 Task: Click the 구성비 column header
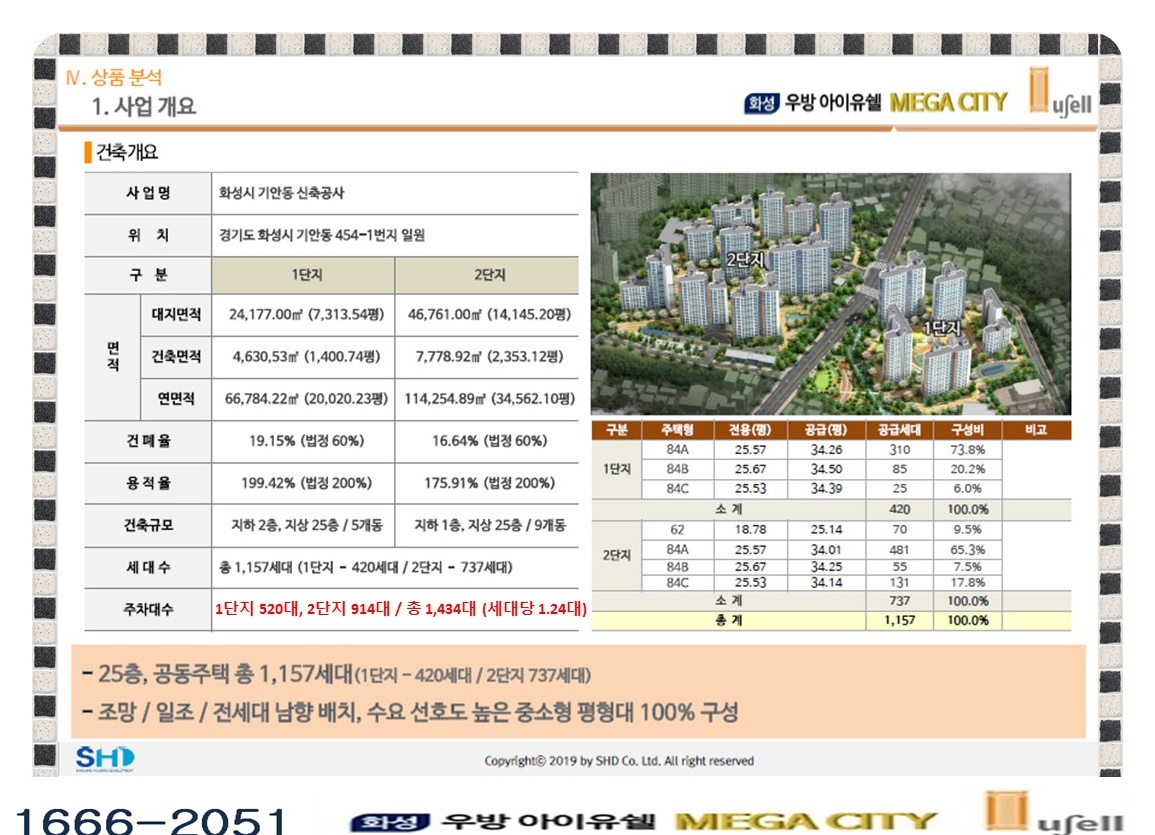coord(967,429)
